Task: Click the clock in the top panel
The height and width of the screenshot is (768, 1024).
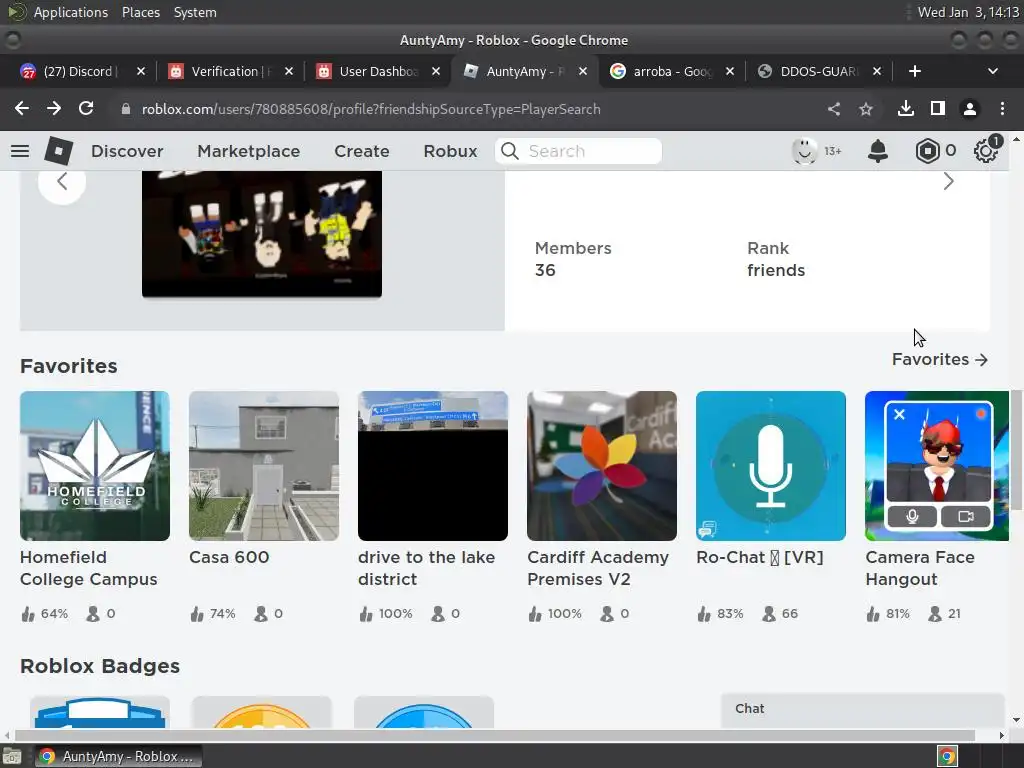Action: tap(968, 12)
